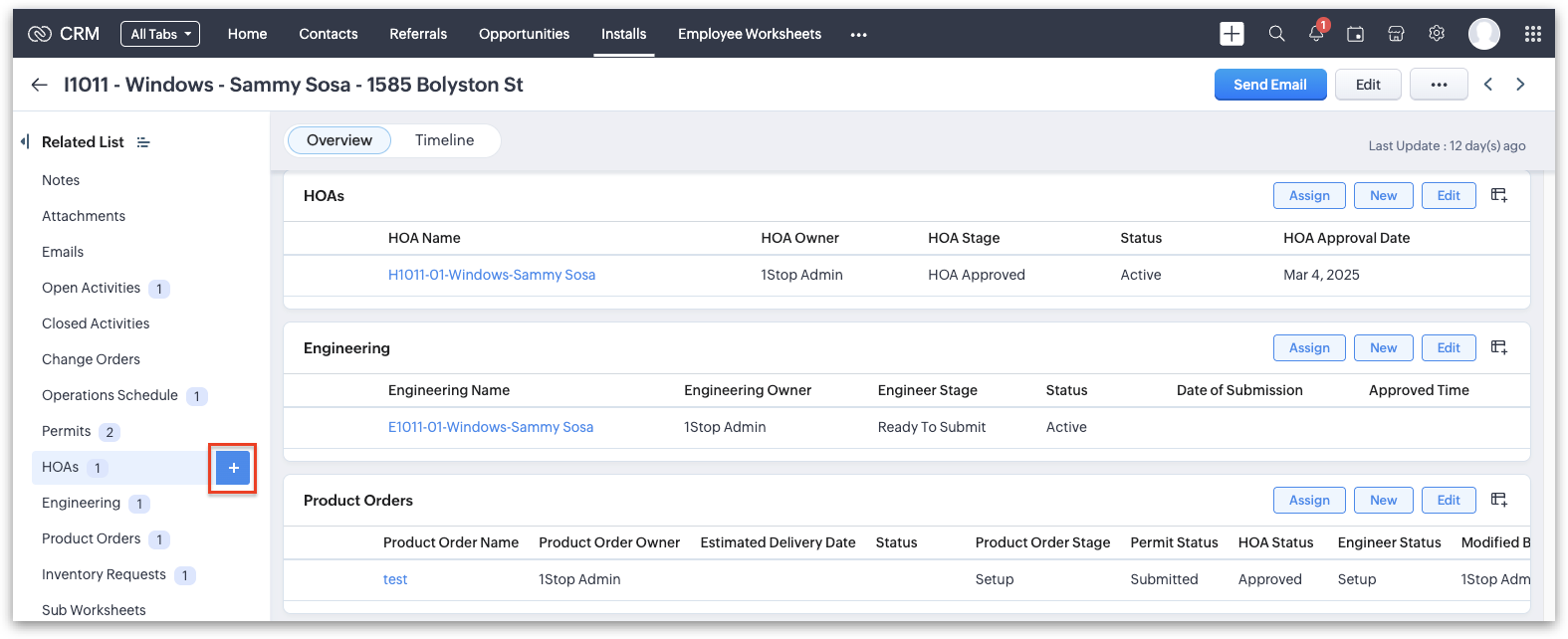
Task: Open the calendar icon in top bar
Action: tap(1355, 34)
